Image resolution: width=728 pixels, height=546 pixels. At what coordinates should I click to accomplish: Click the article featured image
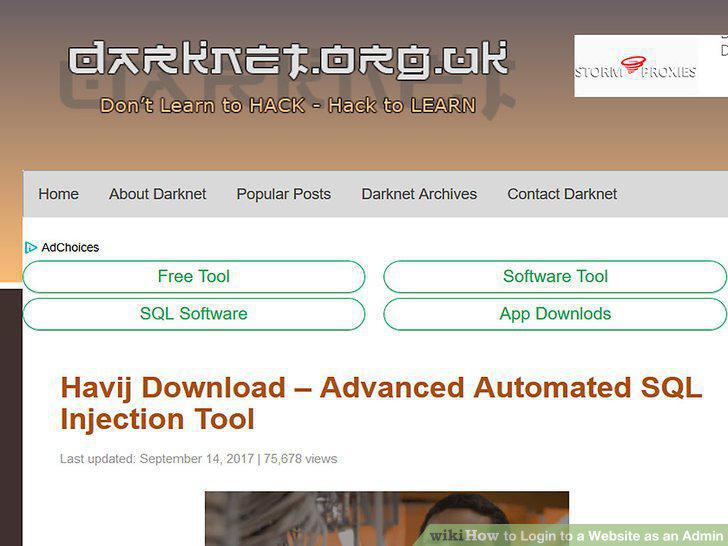[387, 519]
